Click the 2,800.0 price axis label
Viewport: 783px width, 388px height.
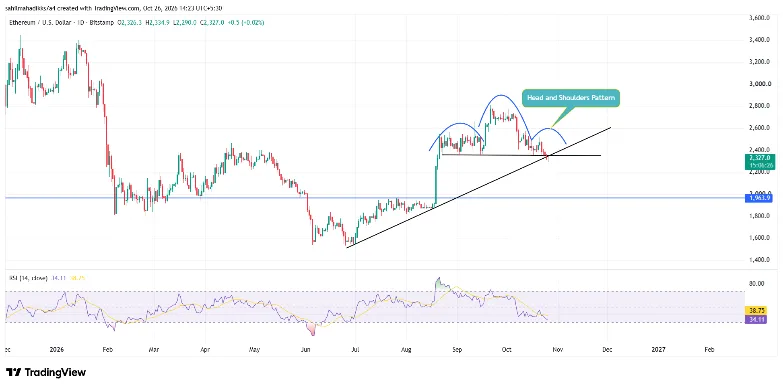761,106
